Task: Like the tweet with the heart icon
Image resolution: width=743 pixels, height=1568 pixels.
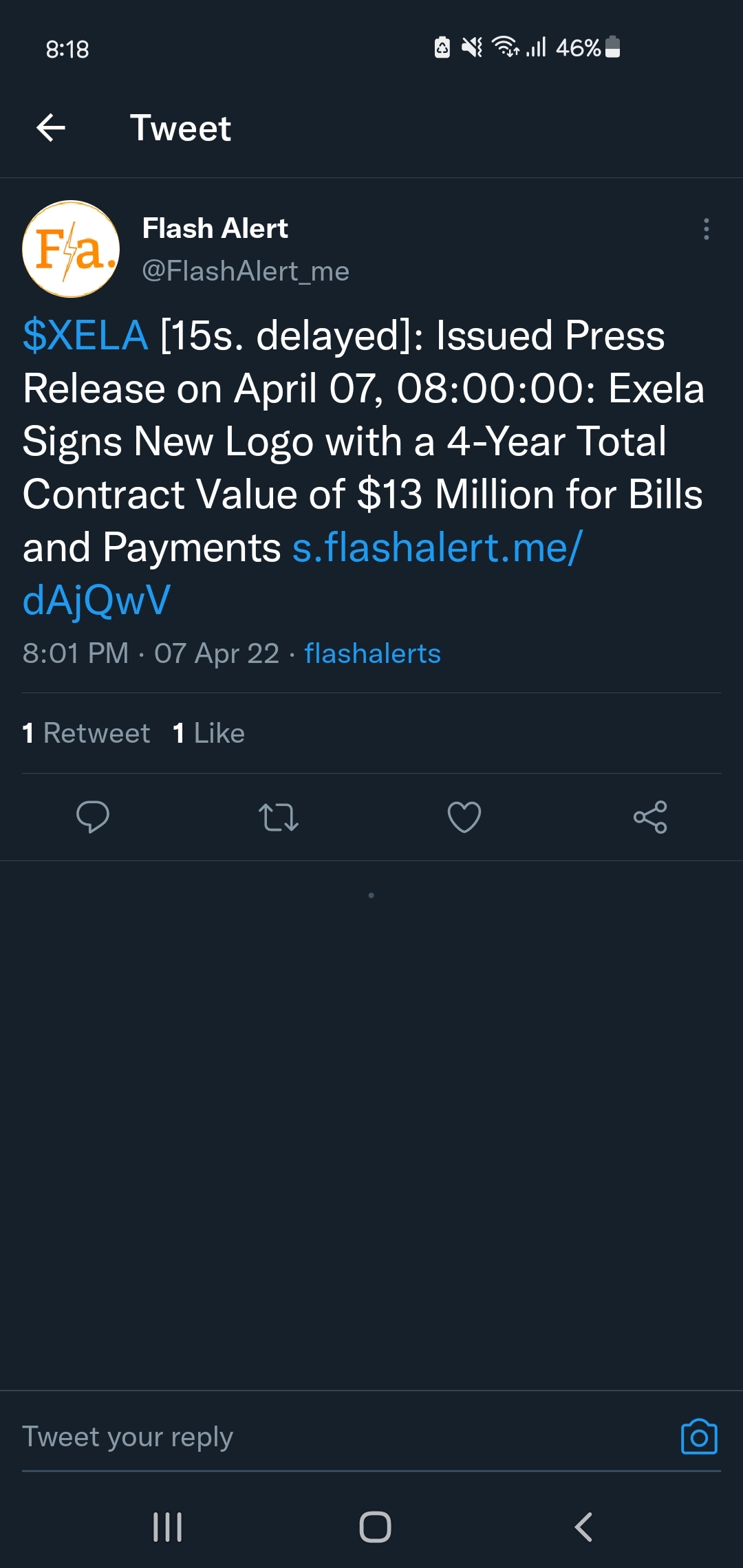Action: [x=464, y=817]
